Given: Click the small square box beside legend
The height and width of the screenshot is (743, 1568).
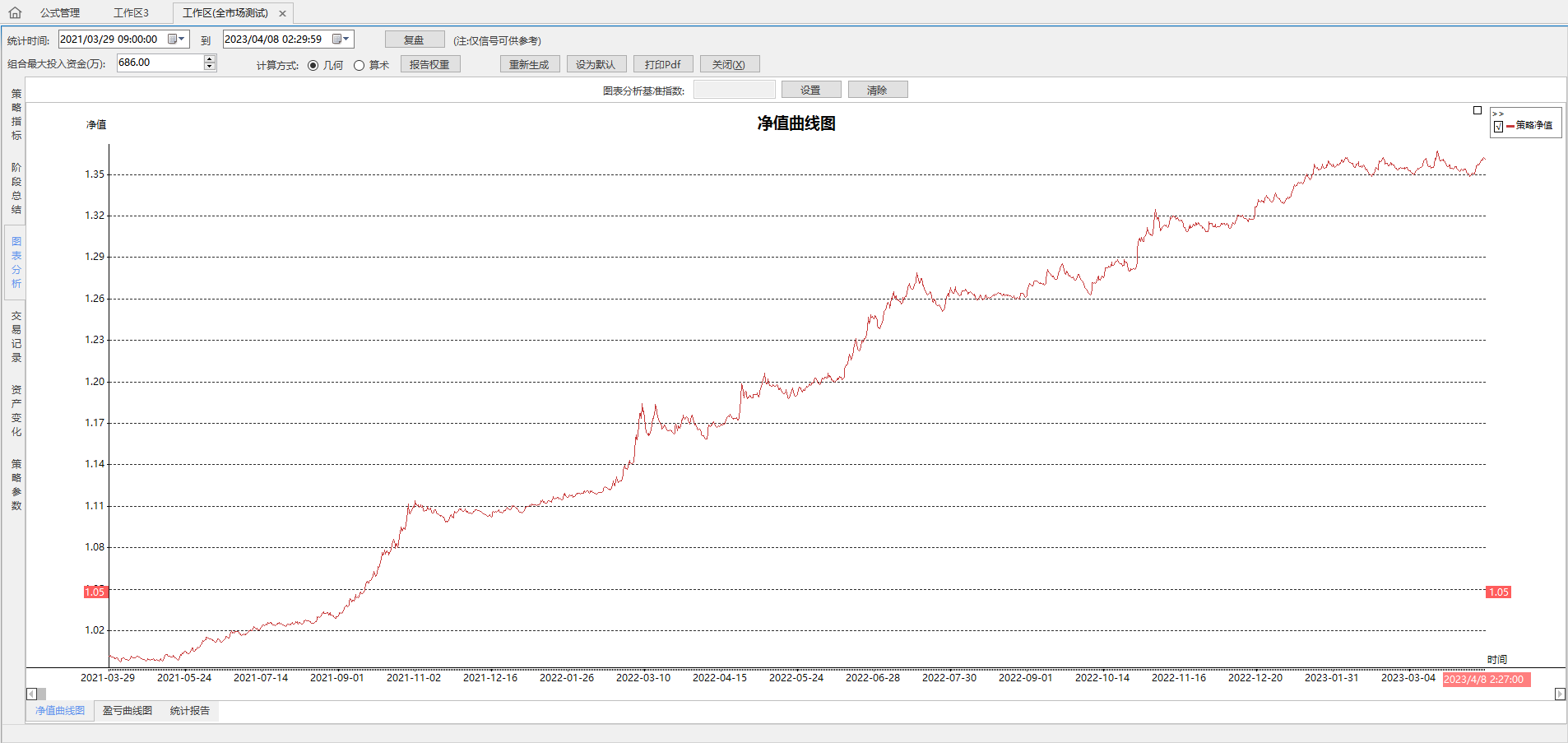Looking at the screenshot, I should [x=1477, y=110].
